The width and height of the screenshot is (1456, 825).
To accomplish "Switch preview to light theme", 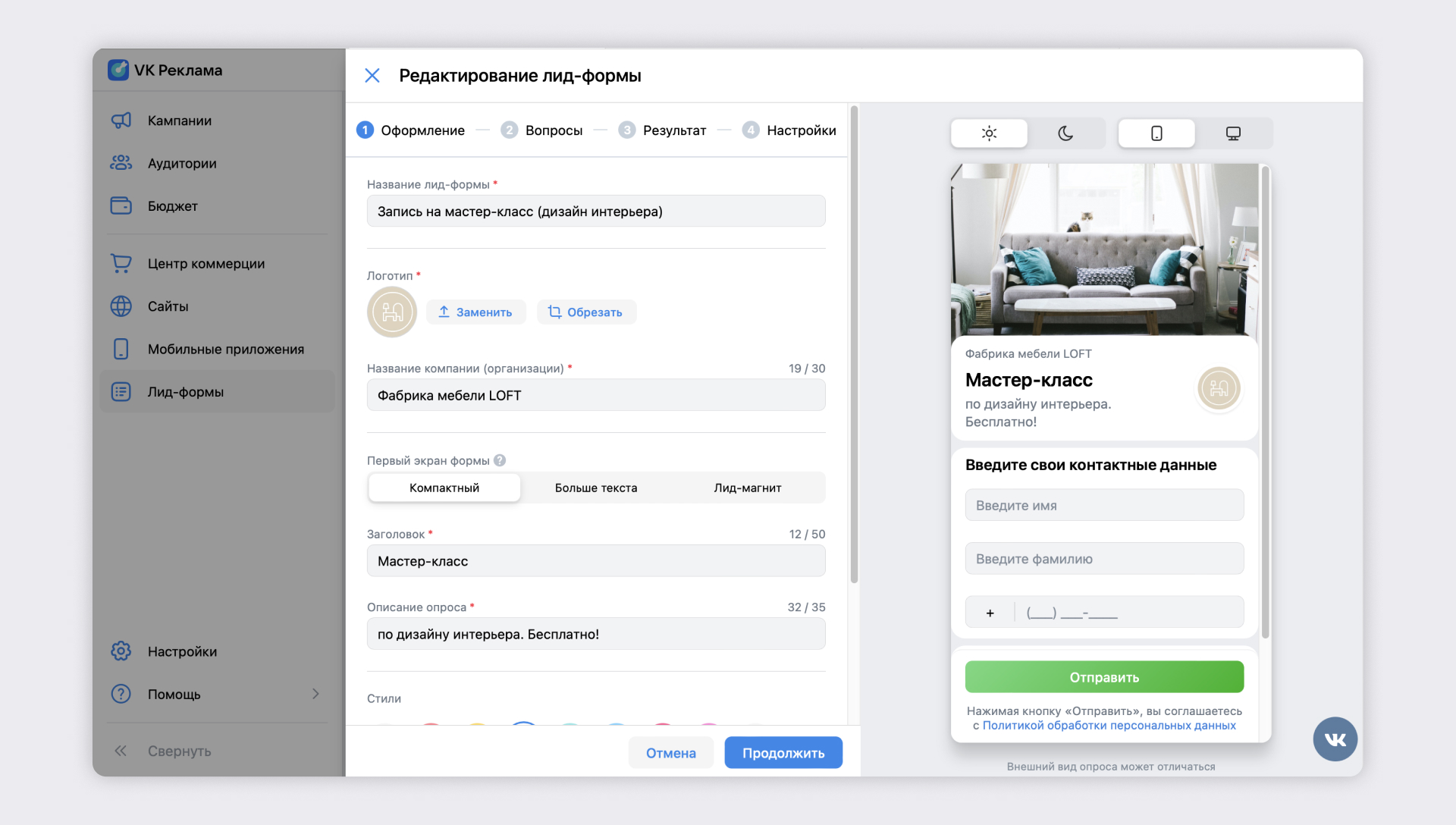I will 989,133.
